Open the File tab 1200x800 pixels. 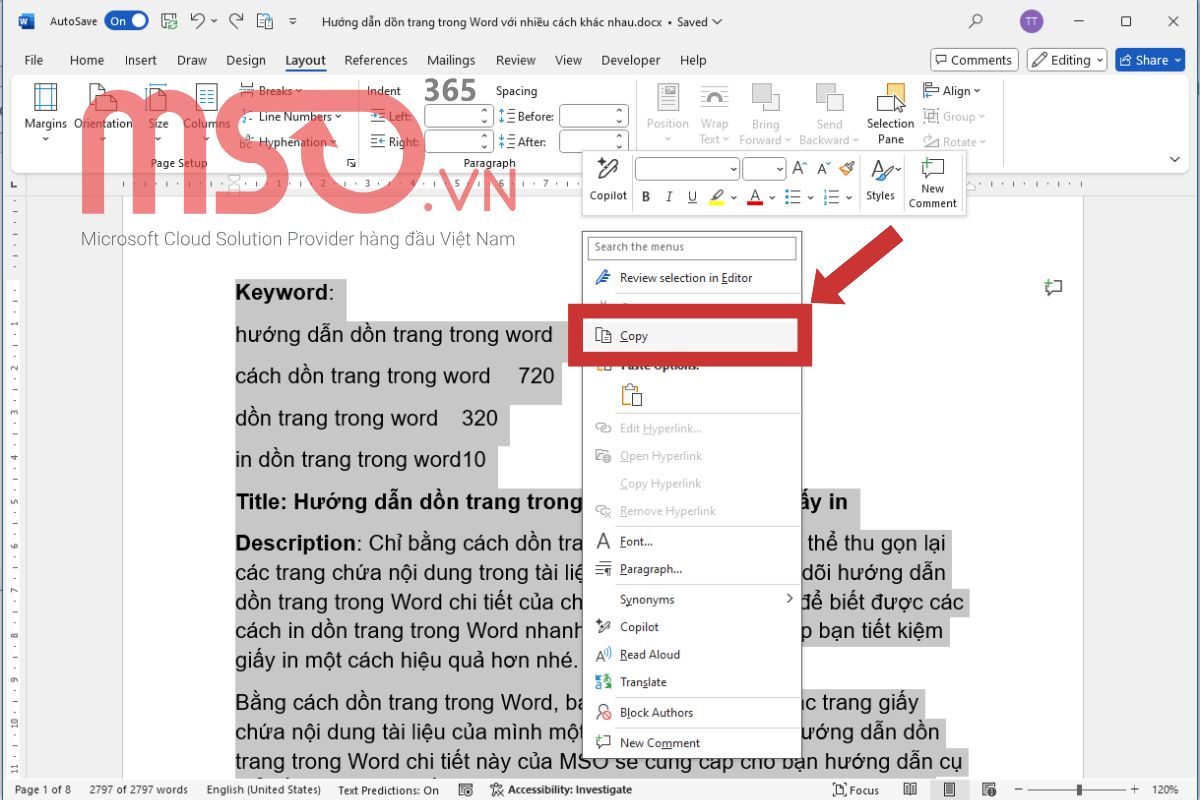pos(33,60)
